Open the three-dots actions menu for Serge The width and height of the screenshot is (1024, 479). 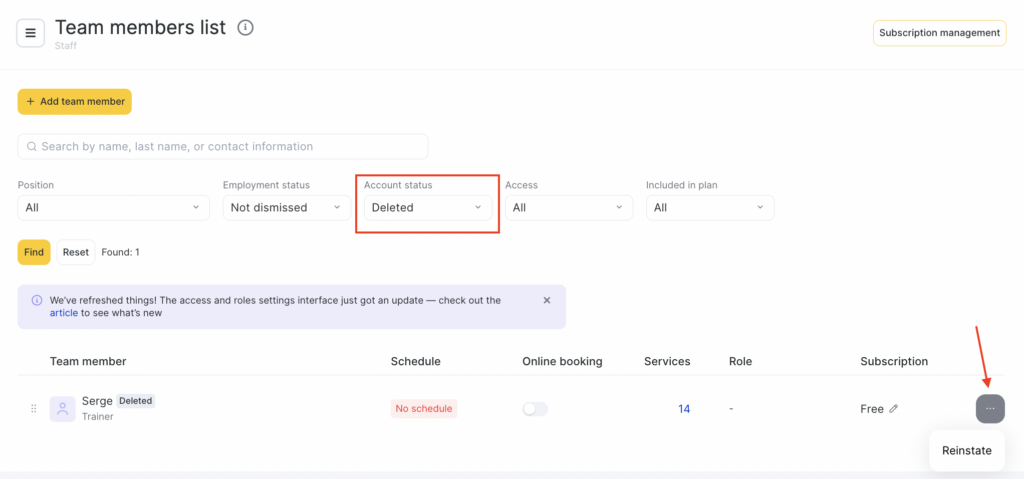pyautogui.click(x=989, y=409)
